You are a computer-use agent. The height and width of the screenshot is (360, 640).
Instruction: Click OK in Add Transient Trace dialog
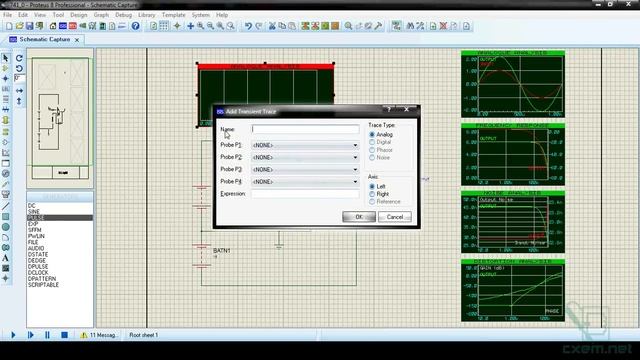[359, 217]
